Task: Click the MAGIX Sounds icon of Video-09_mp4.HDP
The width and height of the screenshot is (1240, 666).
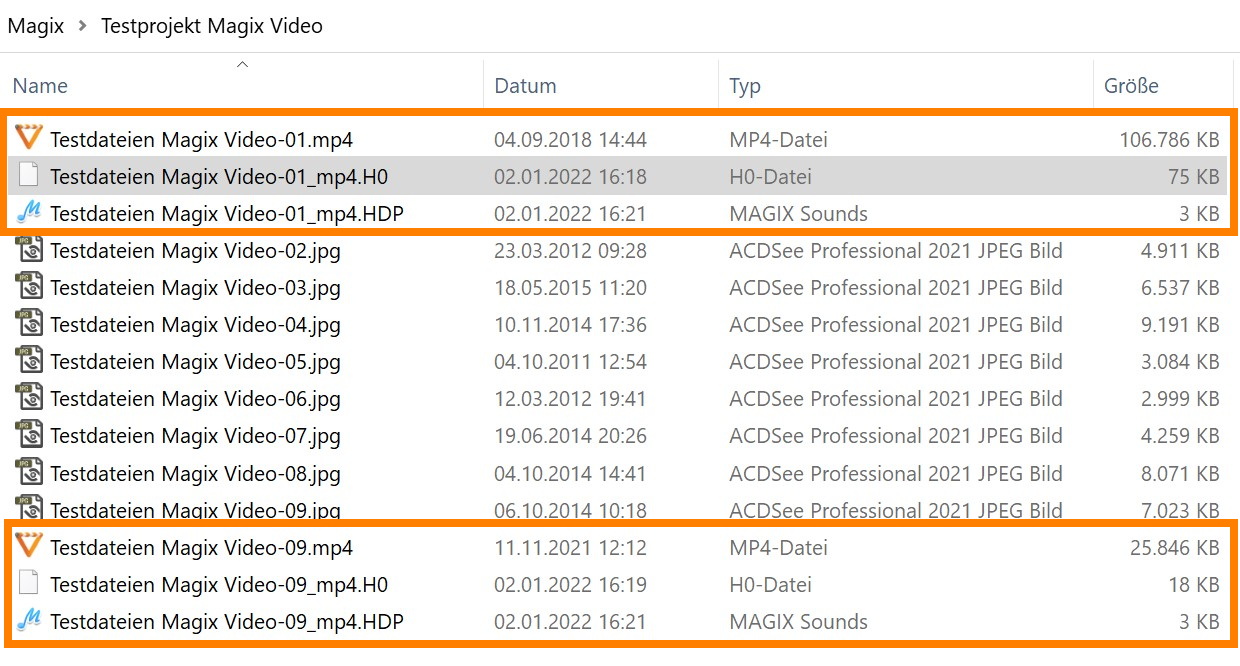Action: (29, 621)
